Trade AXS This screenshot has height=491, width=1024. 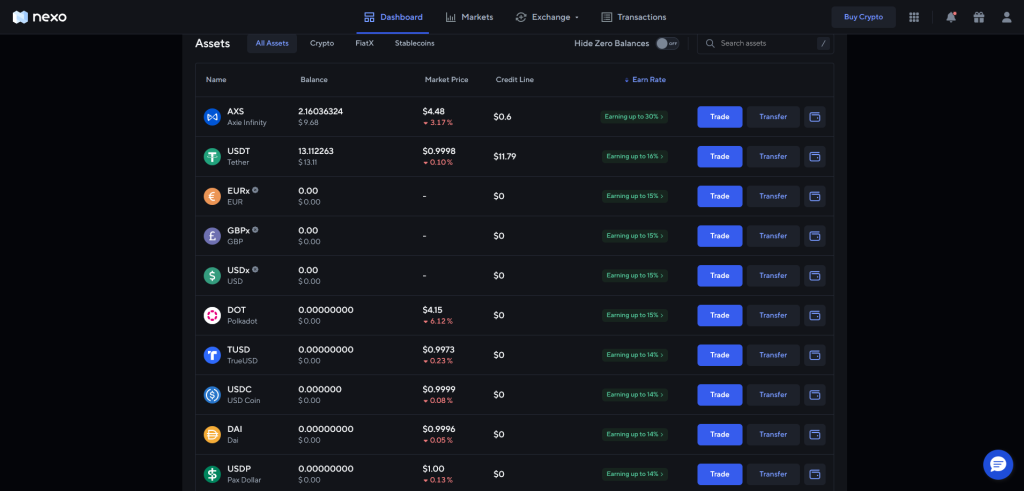click(x=720, y=117)
